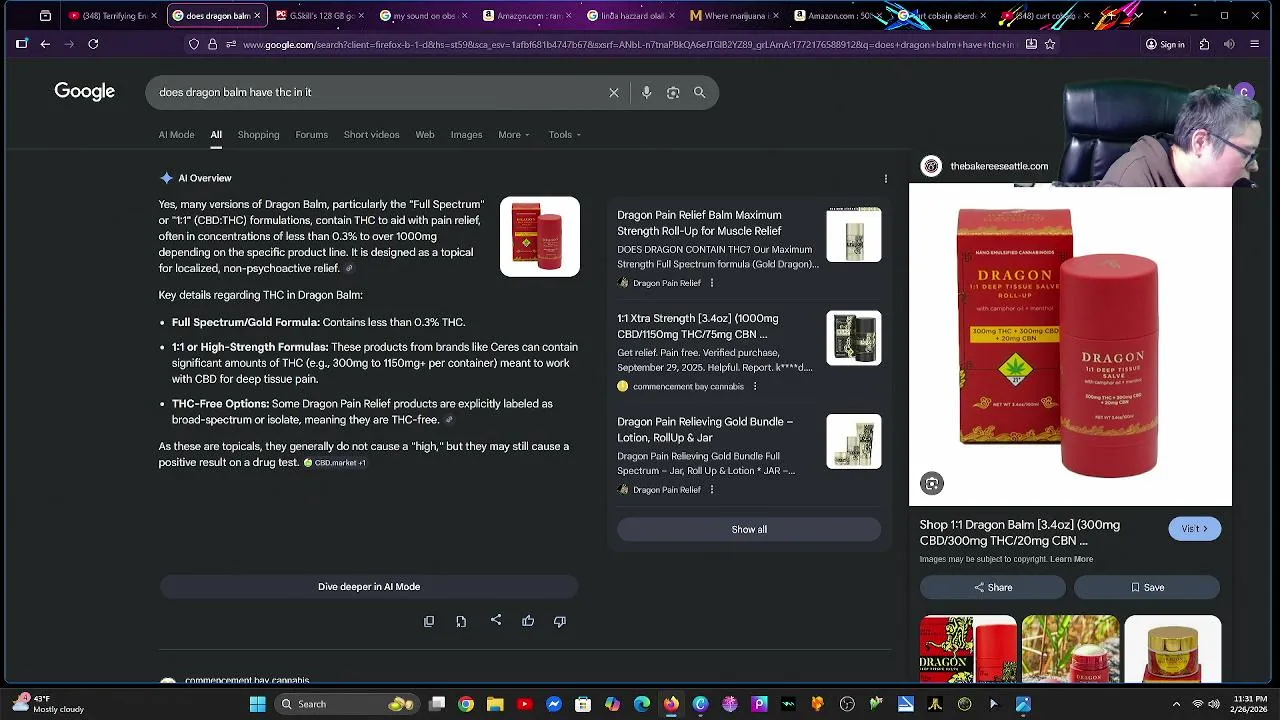The width and height of the screenshot is (1280, 720).
Task: Open the Windows Start menu
Action: tap(257, 704)
